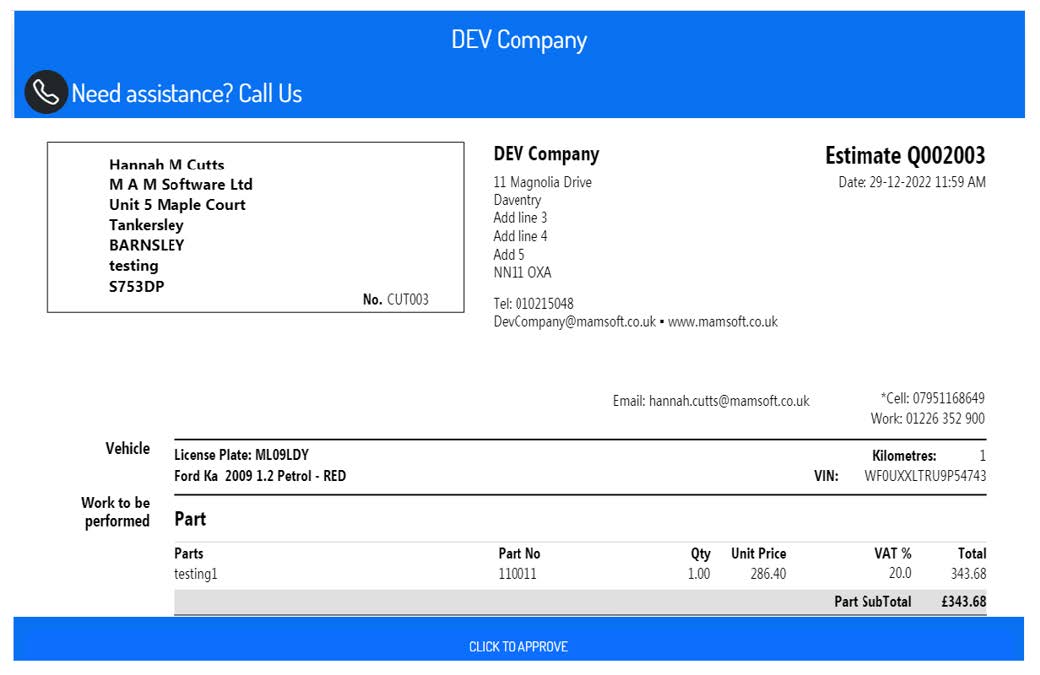Click the DevCompany@mamsoft.co.uk email address

point(575,322)
